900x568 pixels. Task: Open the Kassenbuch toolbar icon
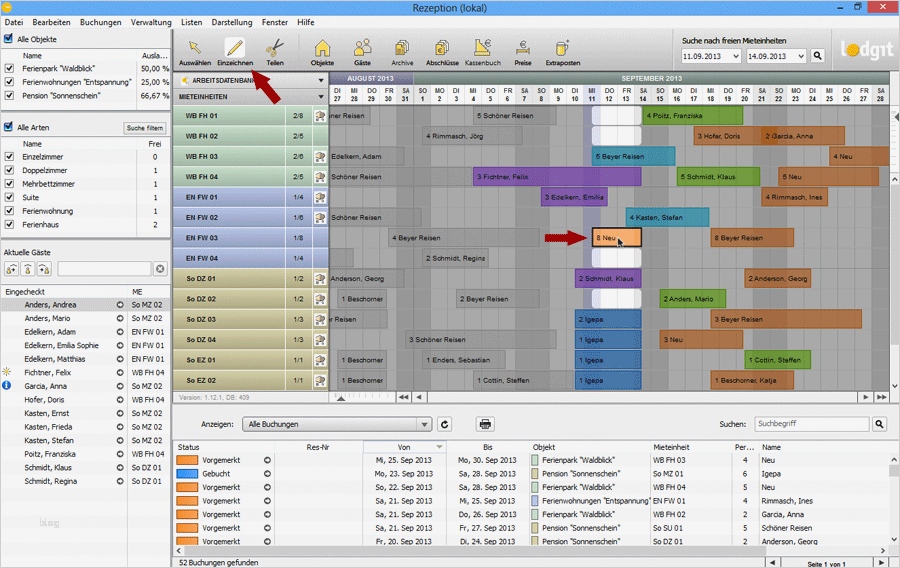[x=482, y=52]
